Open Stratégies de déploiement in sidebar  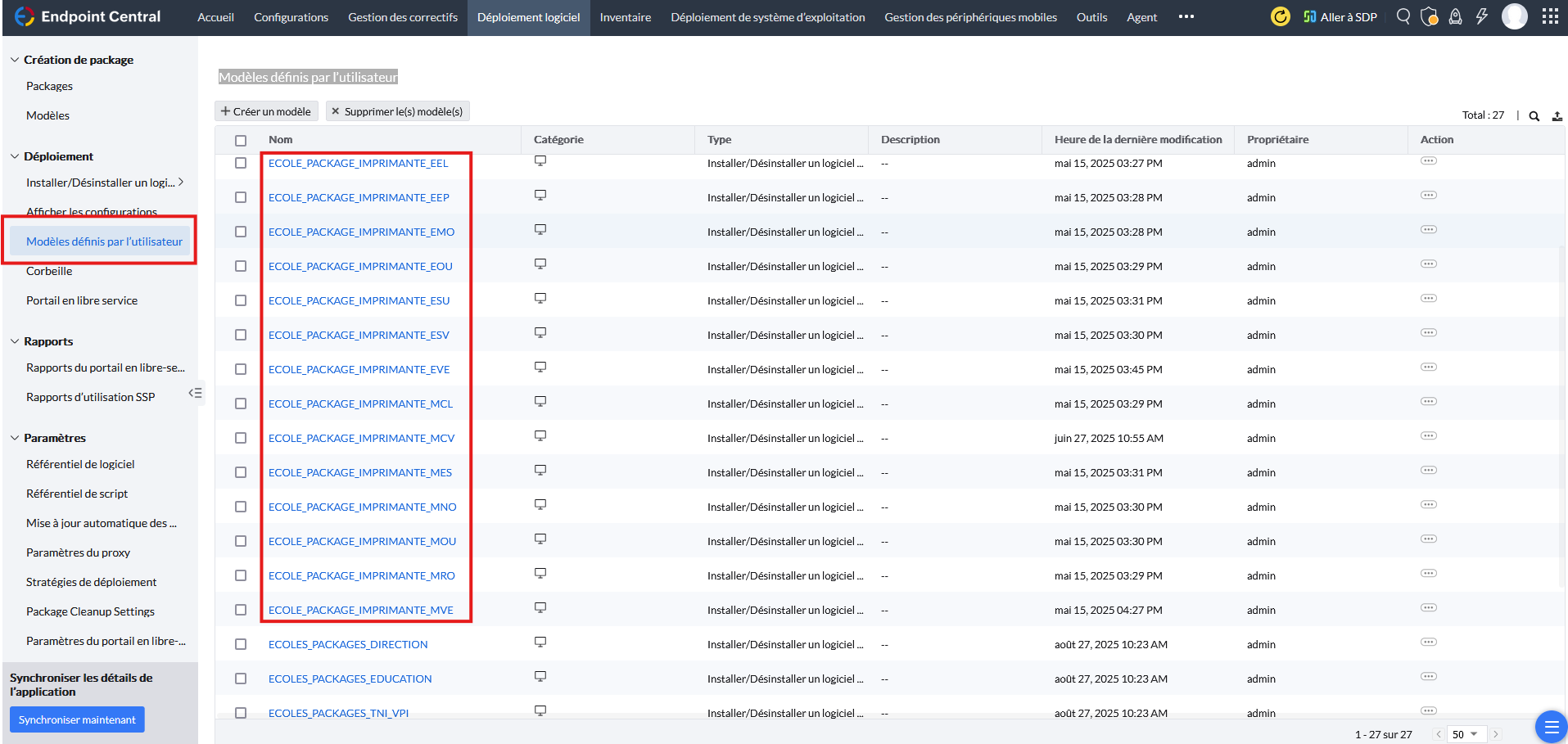(x=92, y=582)
